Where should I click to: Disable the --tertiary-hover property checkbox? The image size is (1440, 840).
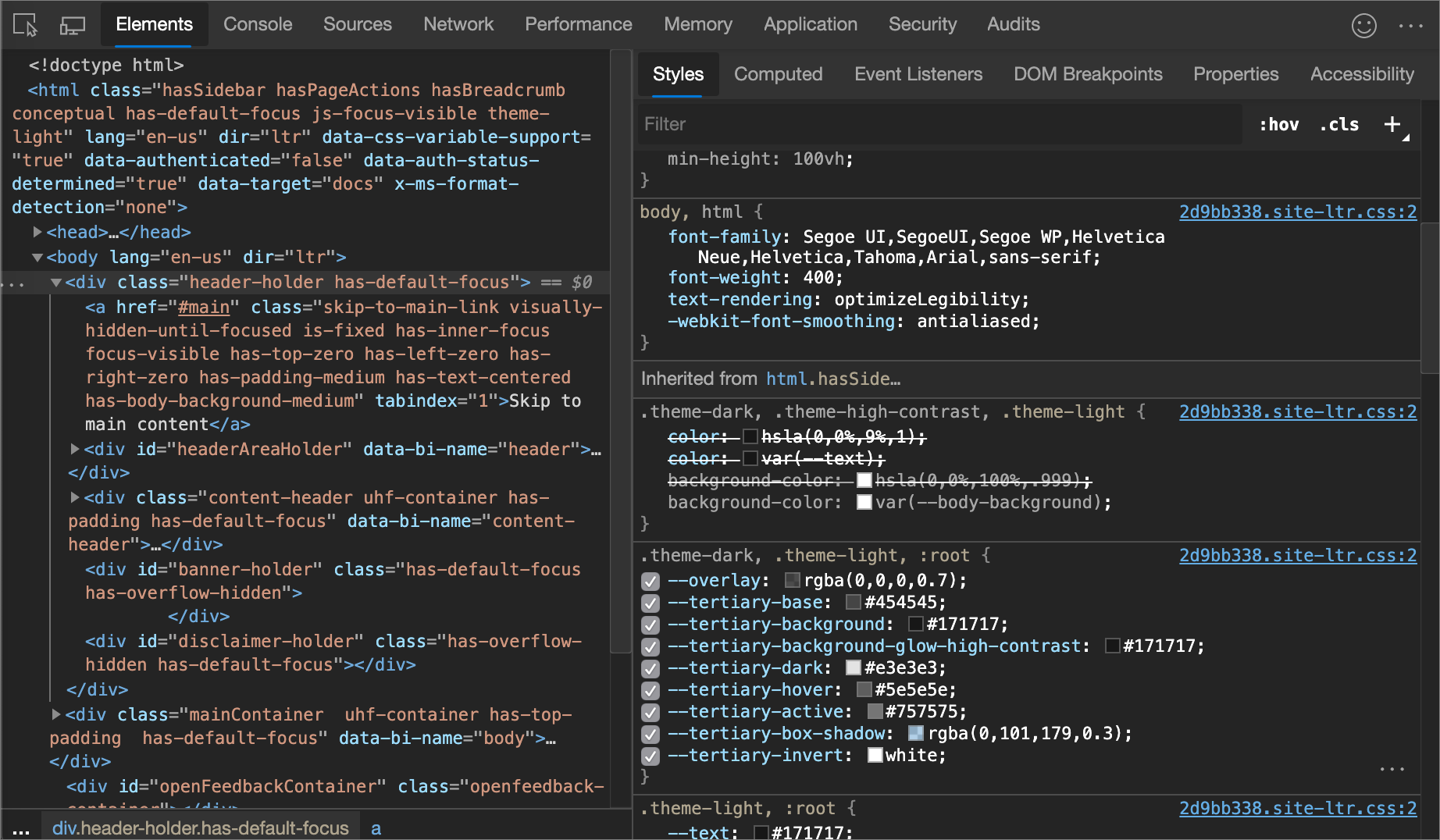click(x=650, y=690)
